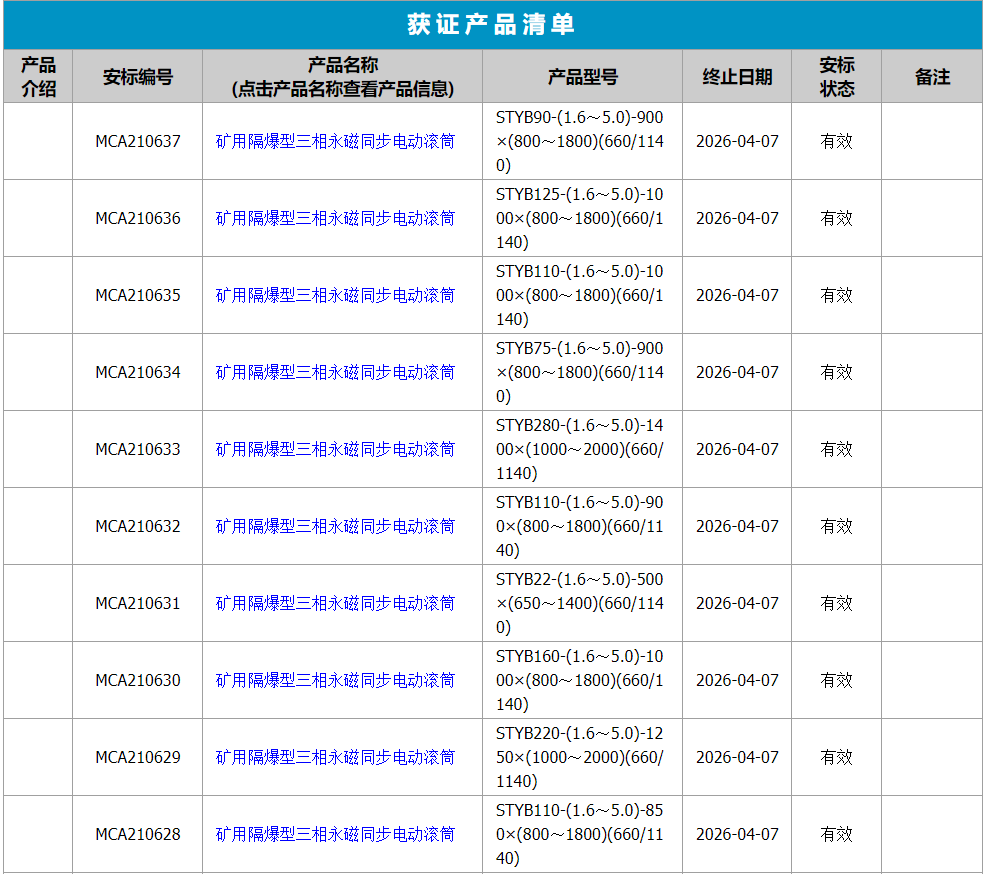
Task: Click the 有效 status in row MCA210634
Action: pyautogui.click(x=837, y=372)
